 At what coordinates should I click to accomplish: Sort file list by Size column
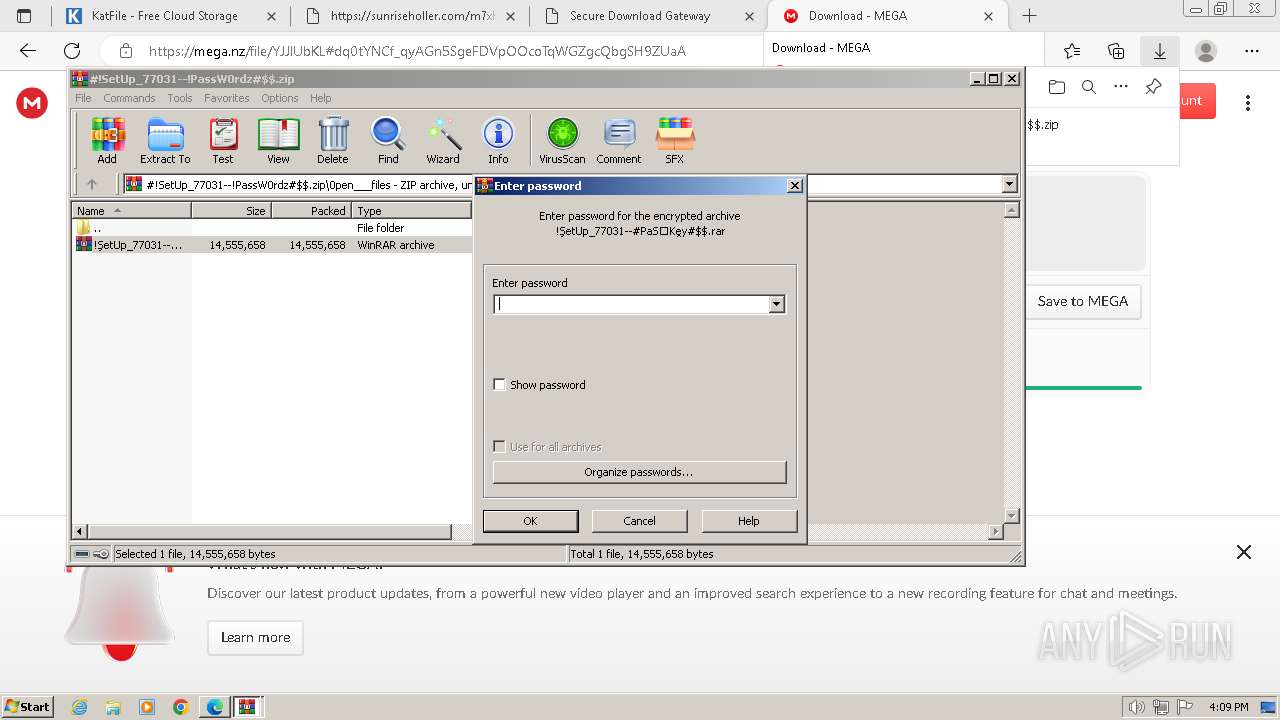coord(231,210)
